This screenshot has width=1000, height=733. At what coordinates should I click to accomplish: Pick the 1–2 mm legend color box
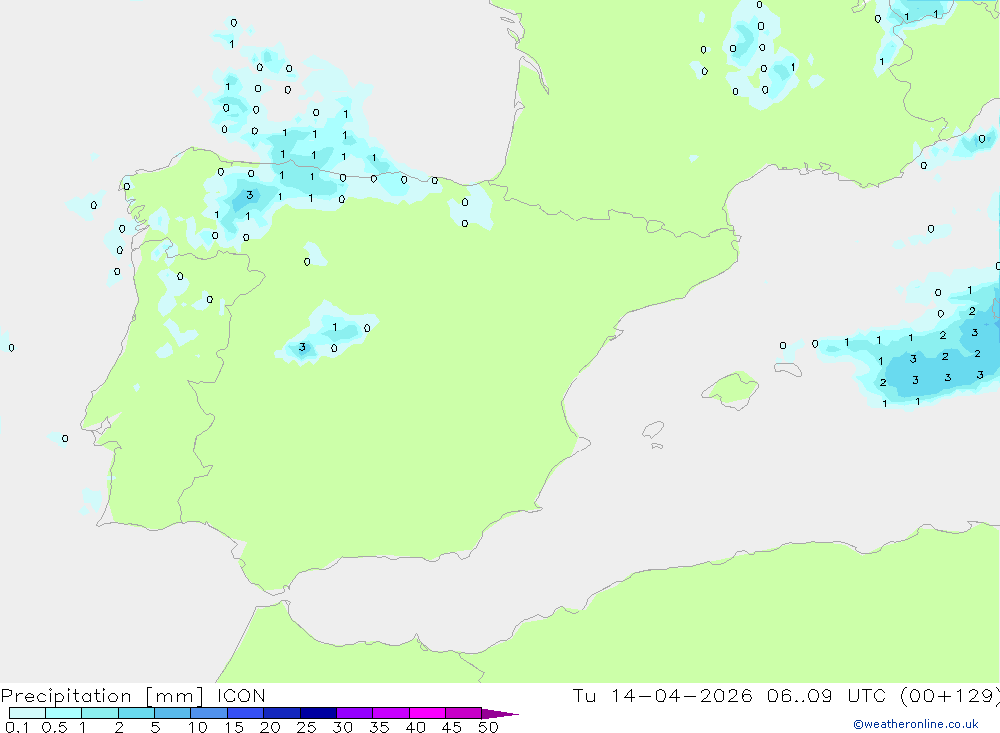[100, 713]
